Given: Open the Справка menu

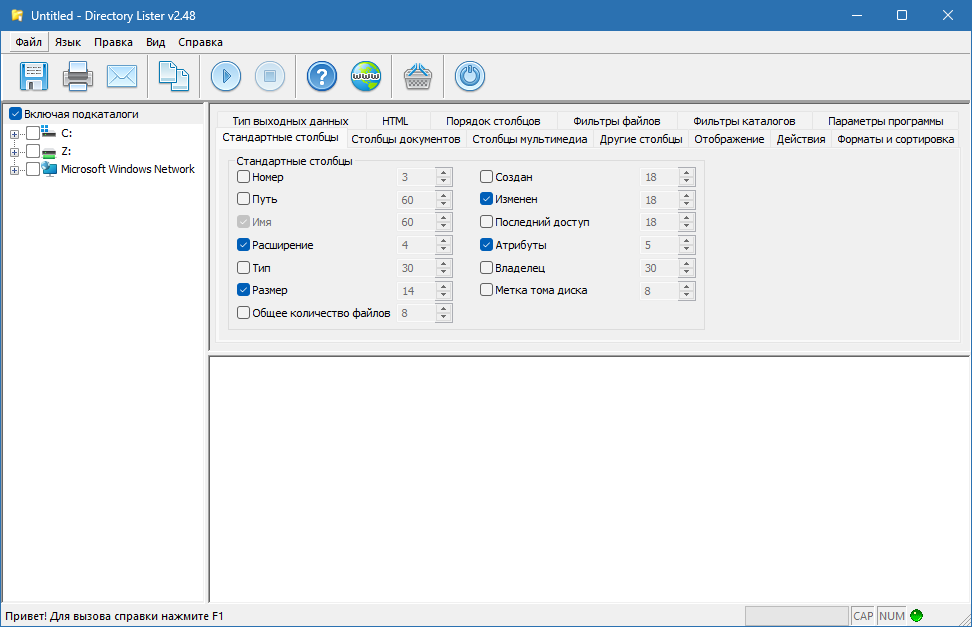Looking at the screenshot, I should click(x=200, y=42).
